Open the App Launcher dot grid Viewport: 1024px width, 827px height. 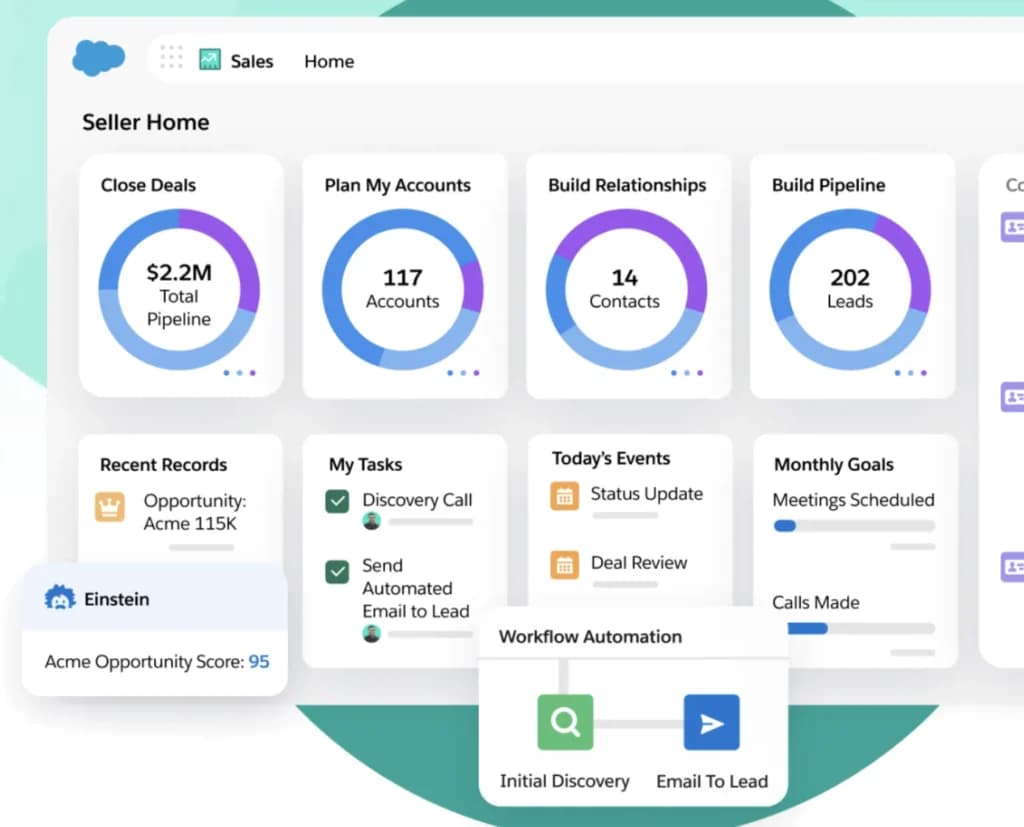point(171,57)
